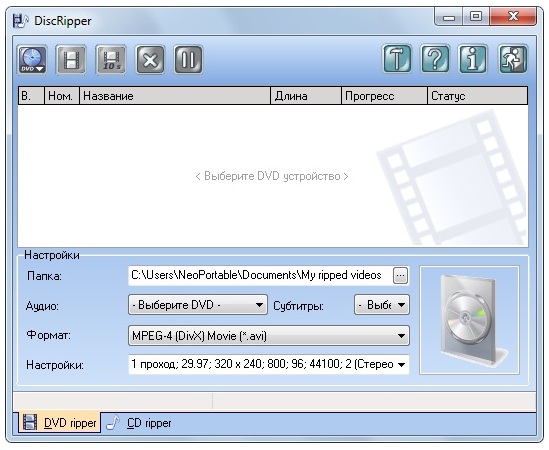Image resolution: width=549 pixels, height=450 pixels.
Task: Open the Аудио dropdown
Action: click(198, 305)
